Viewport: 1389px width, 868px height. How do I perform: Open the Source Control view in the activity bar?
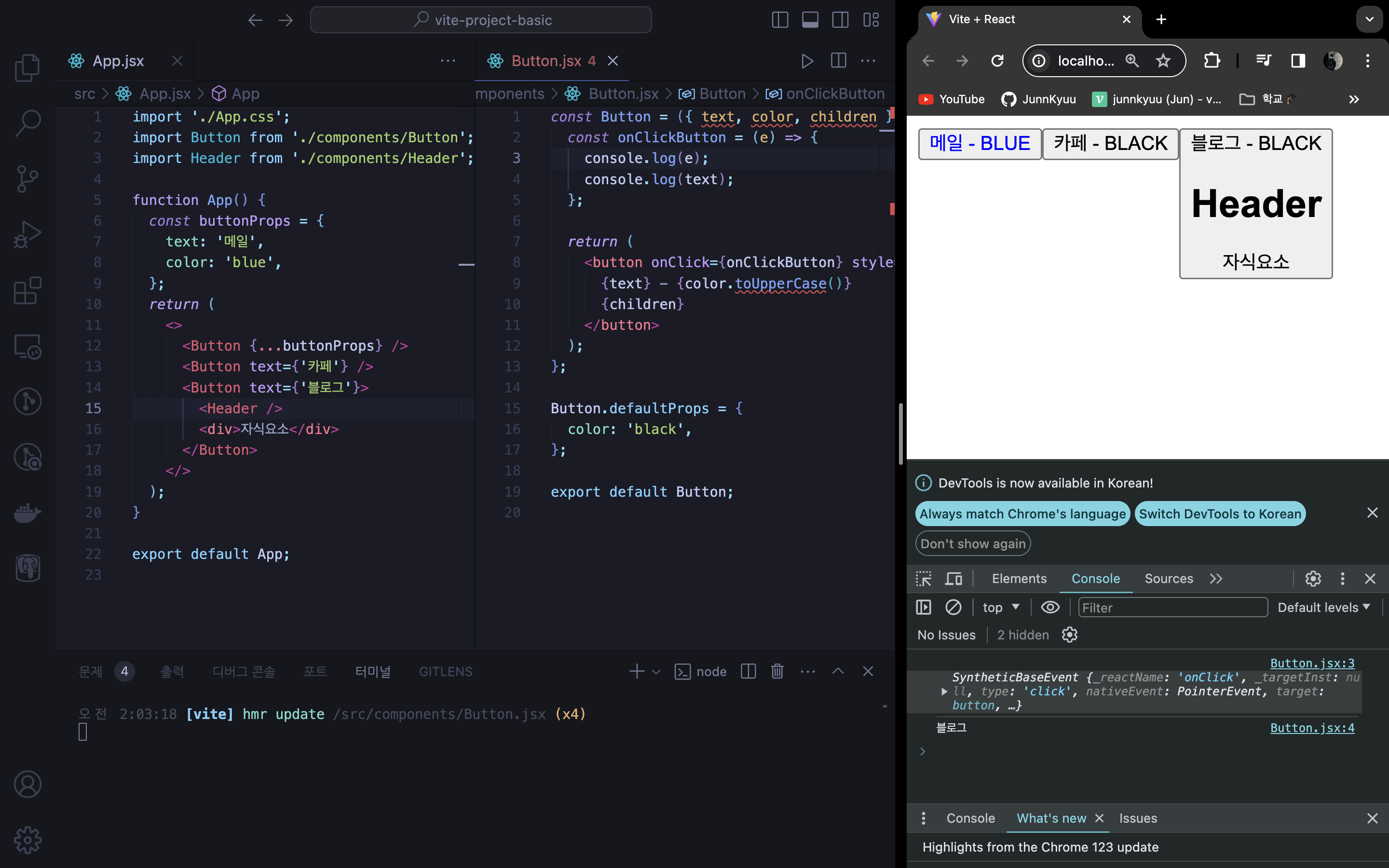click(x=27, y=178)
